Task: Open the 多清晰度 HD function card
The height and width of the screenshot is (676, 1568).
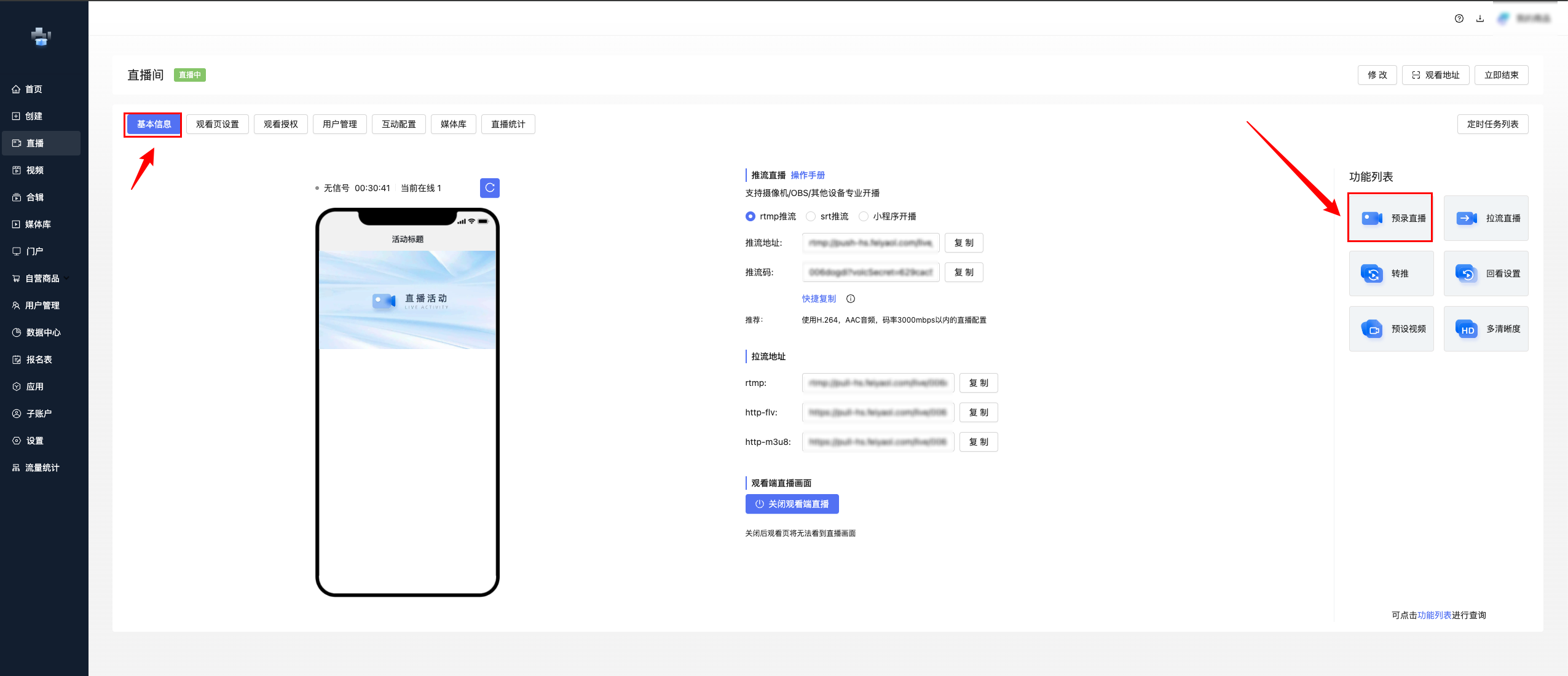Action: point(1485,329)
